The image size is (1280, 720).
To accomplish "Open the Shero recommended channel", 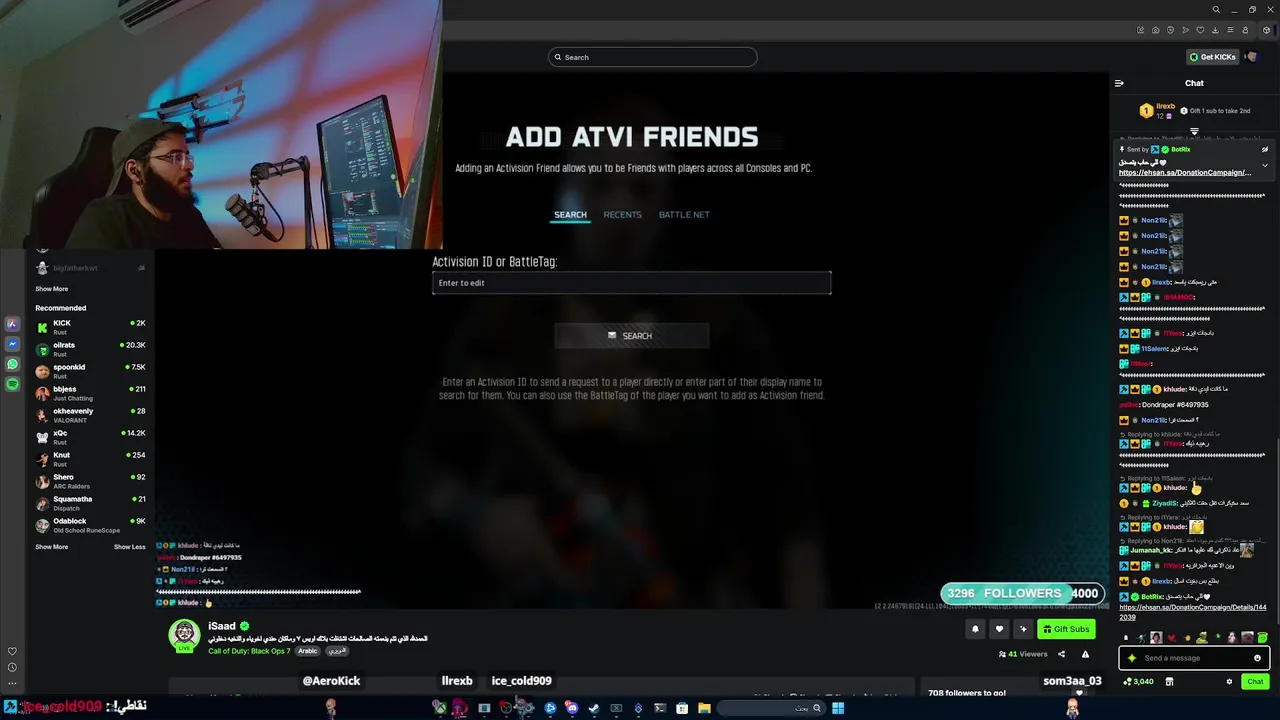I will pos(90,481).
